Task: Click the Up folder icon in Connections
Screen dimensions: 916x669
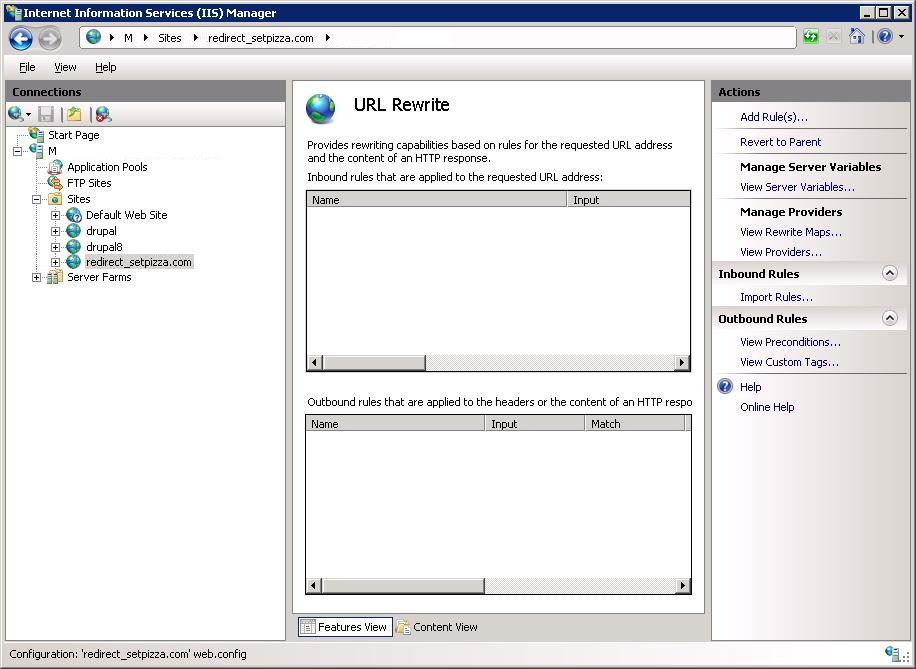Action: pos(74,115)
